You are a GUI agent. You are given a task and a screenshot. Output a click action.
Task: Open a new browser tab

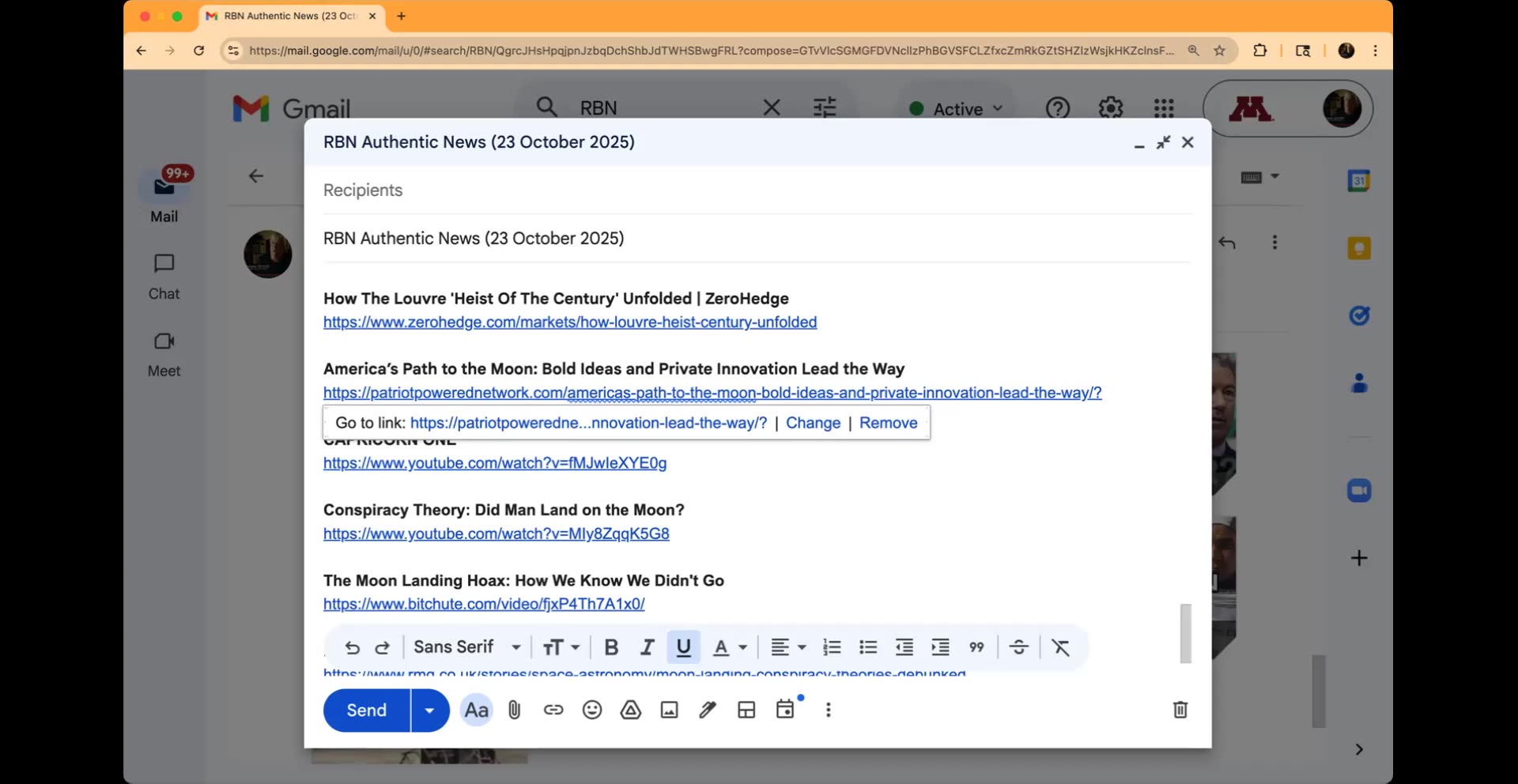pyautogui.click(x=402, y=16)
